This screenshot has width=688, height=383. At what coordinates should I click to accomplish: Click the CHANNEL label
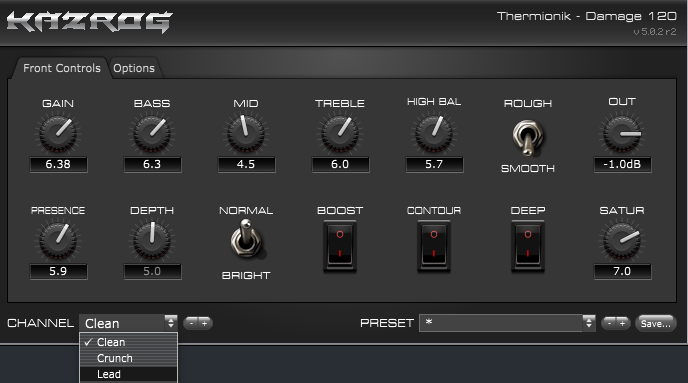(40, 323)
